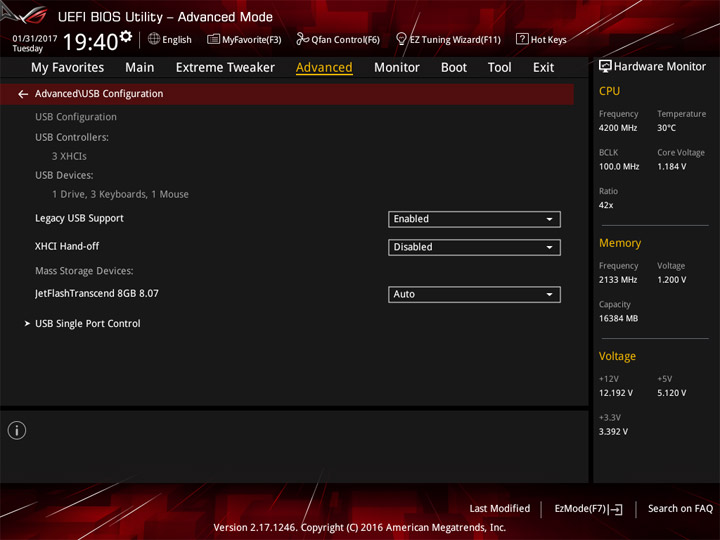This screenshot has height=540, width=720.
Task: Click the 4200 MHz CPU frequency value
Action: (618, 128)
